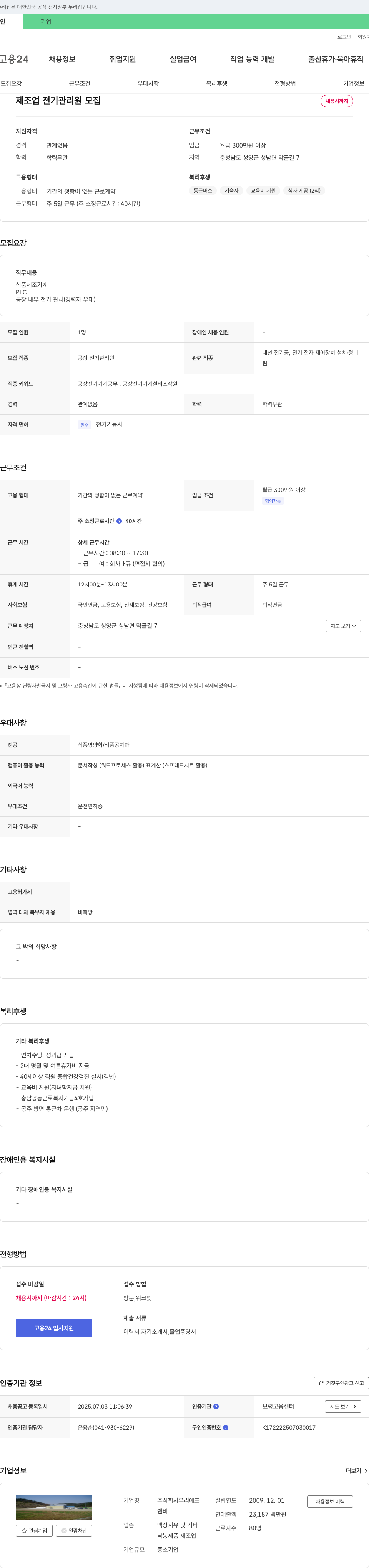
Task: Click company name 주식회사우리에프엔비
Action: click(x=178, y=1506)
